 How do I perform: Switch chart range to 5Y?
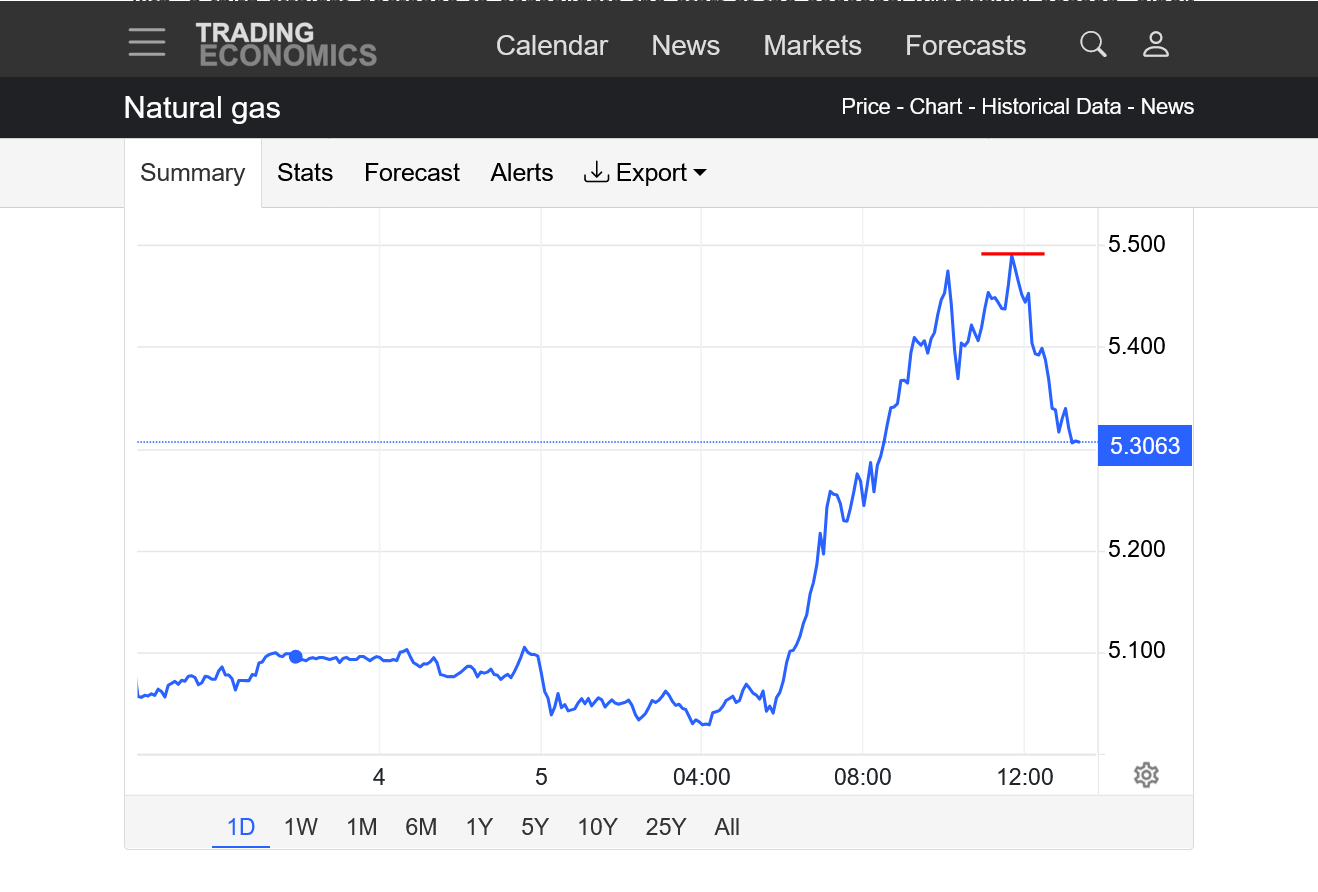(x=535, y=827)
